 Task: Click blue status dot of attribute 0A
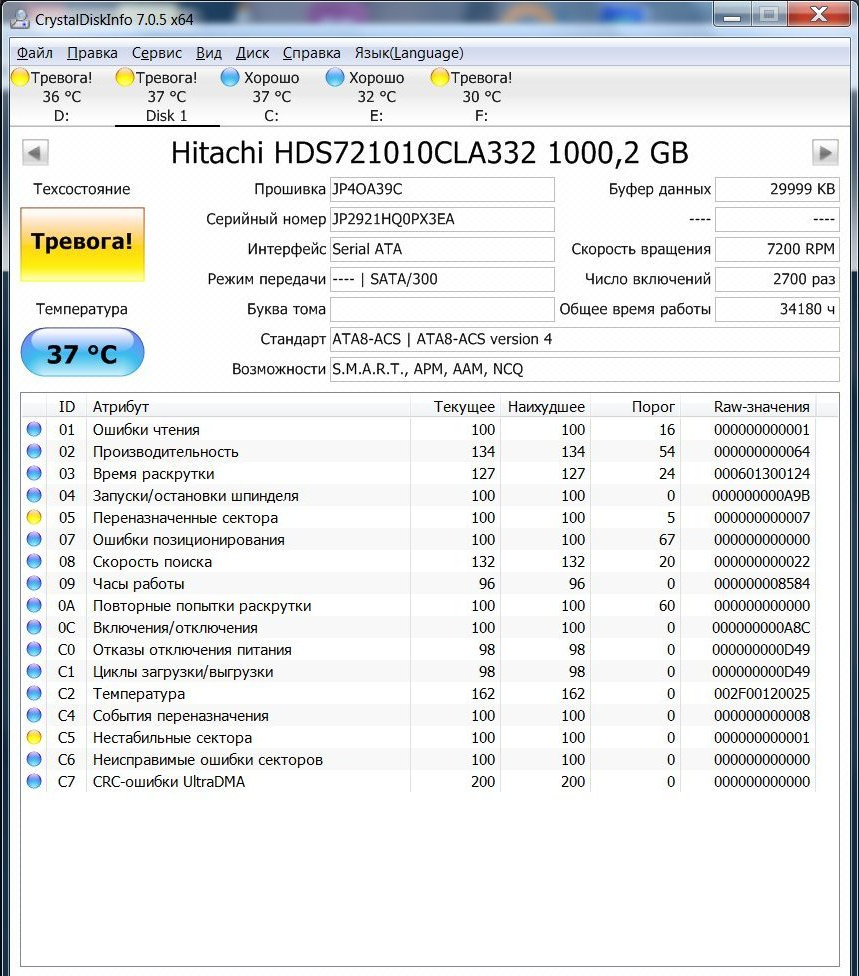coord(34,605)
